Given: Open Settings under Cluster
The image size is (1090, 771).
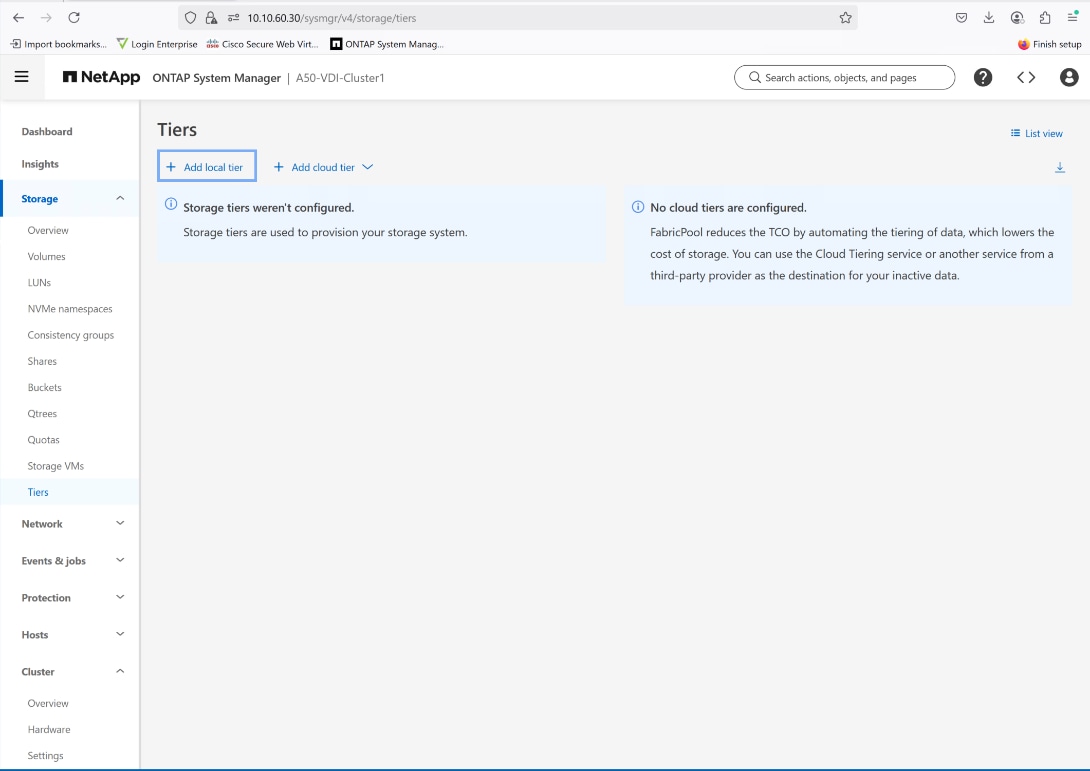Looking at the screenshot, I should pyautogui.click(x=45, y=756).
